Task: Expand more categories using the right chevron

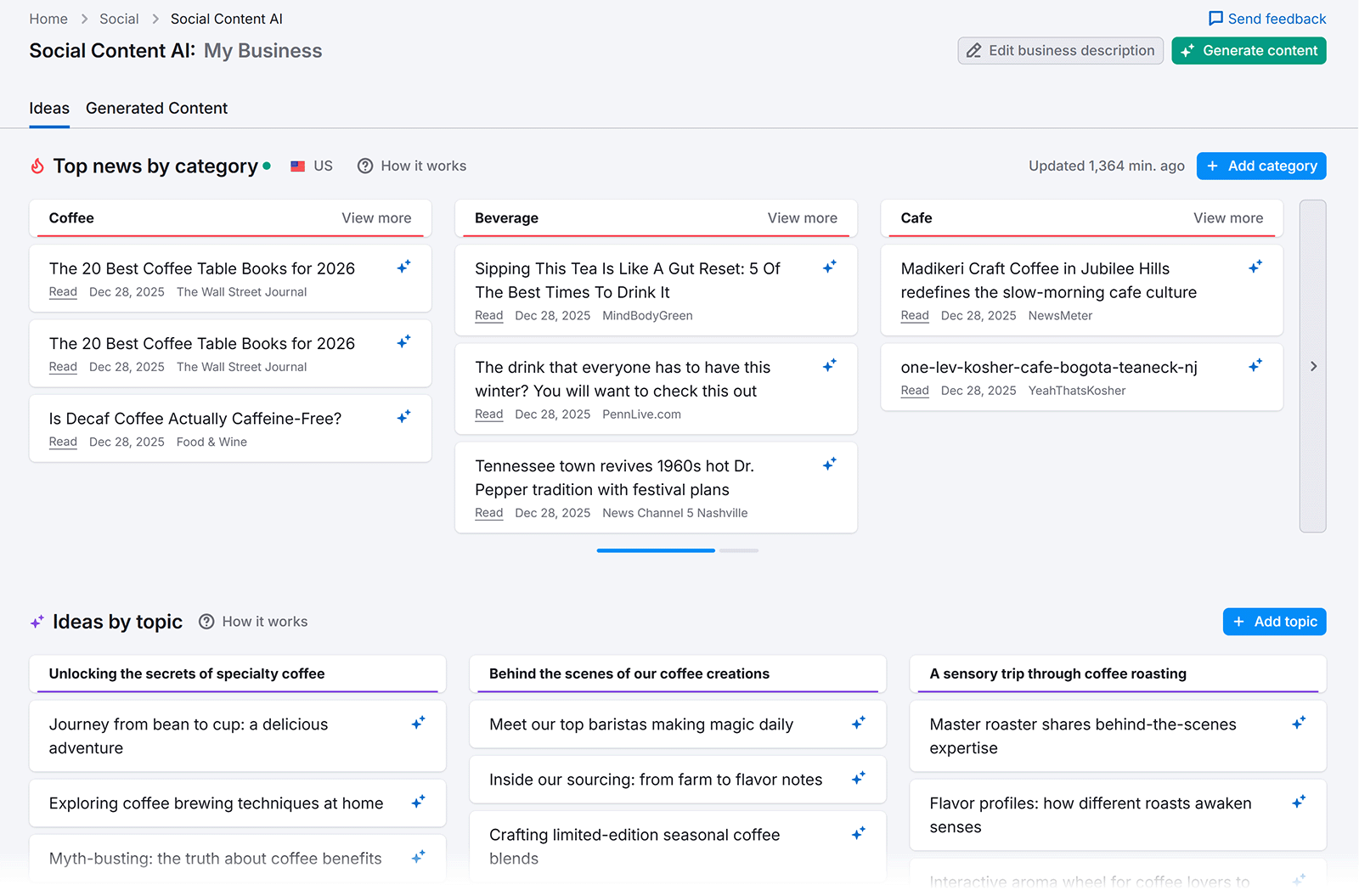Action: (x=1312, y=366)
